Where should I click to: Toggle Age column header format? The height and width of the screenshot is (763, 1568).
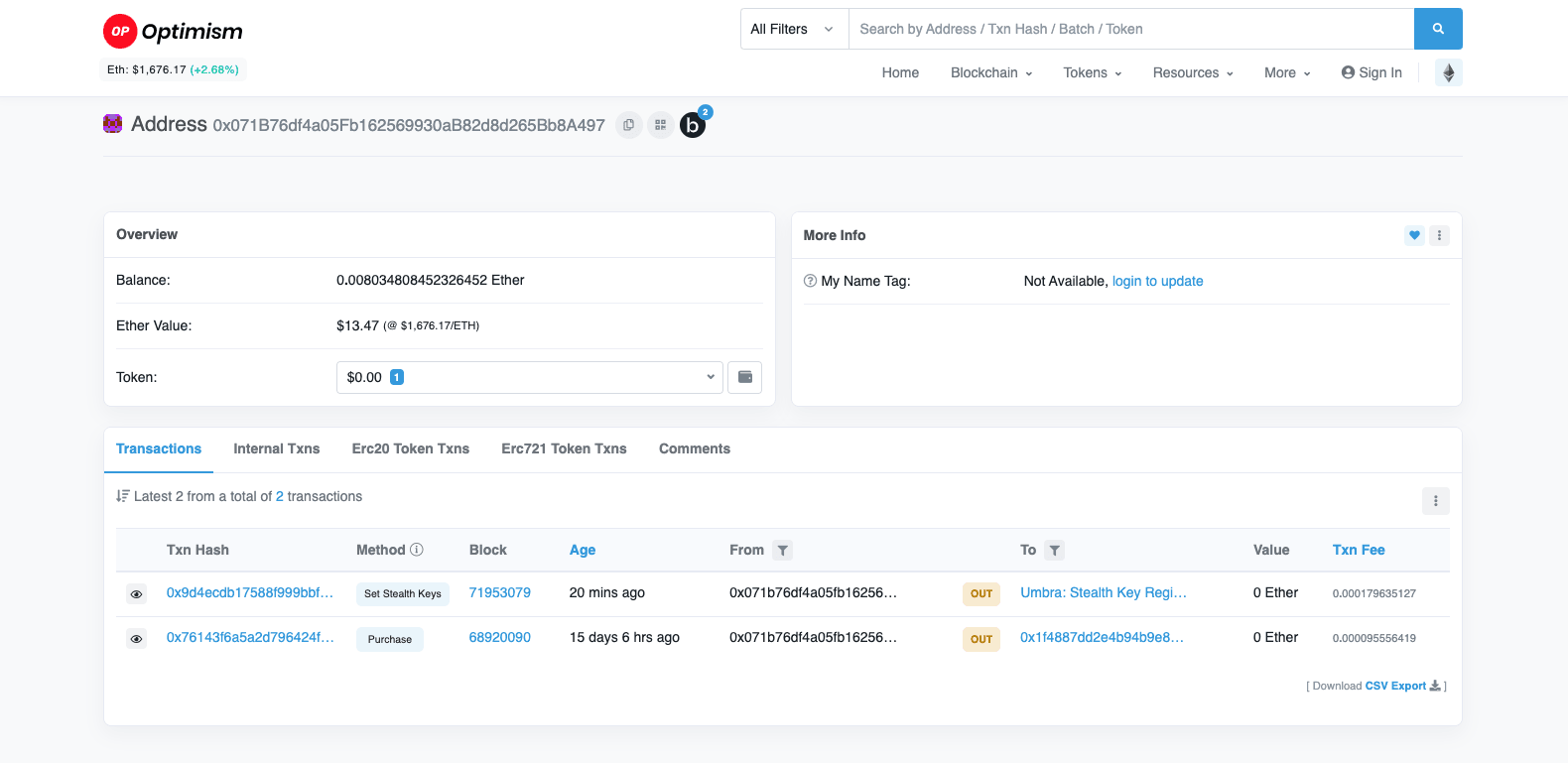[583, 550]
